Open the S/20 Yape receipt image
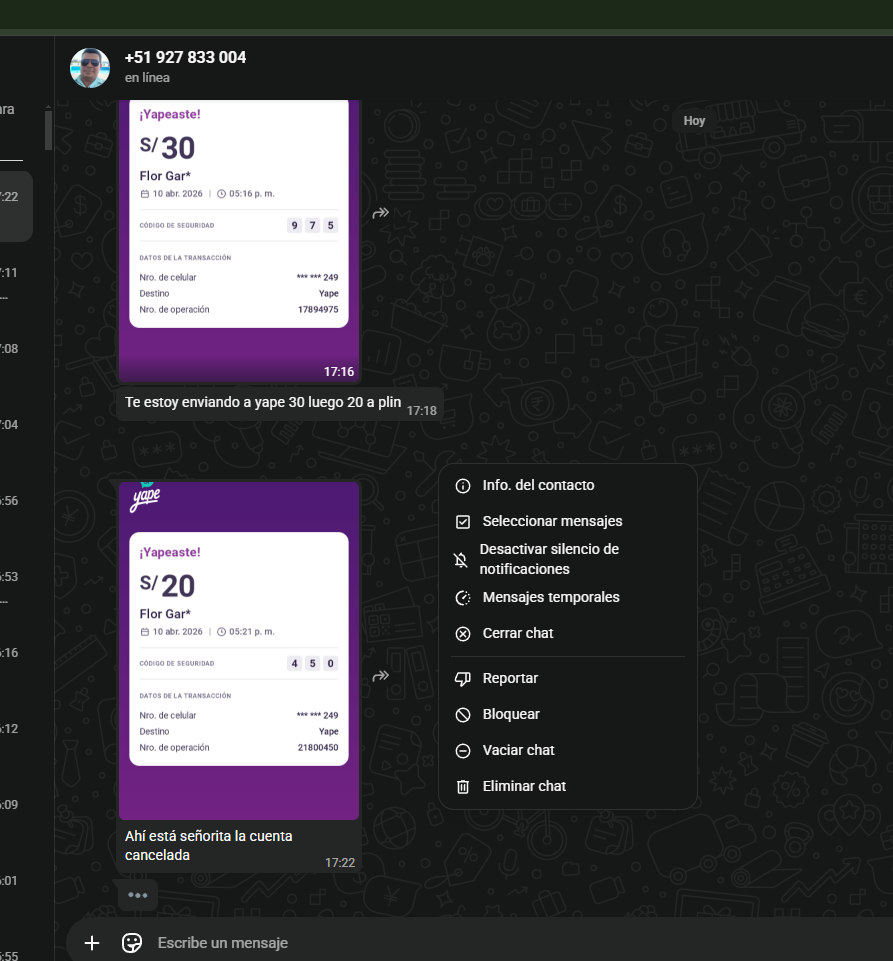The height and width of the screenshot is (961, 893). pos(239,649)
